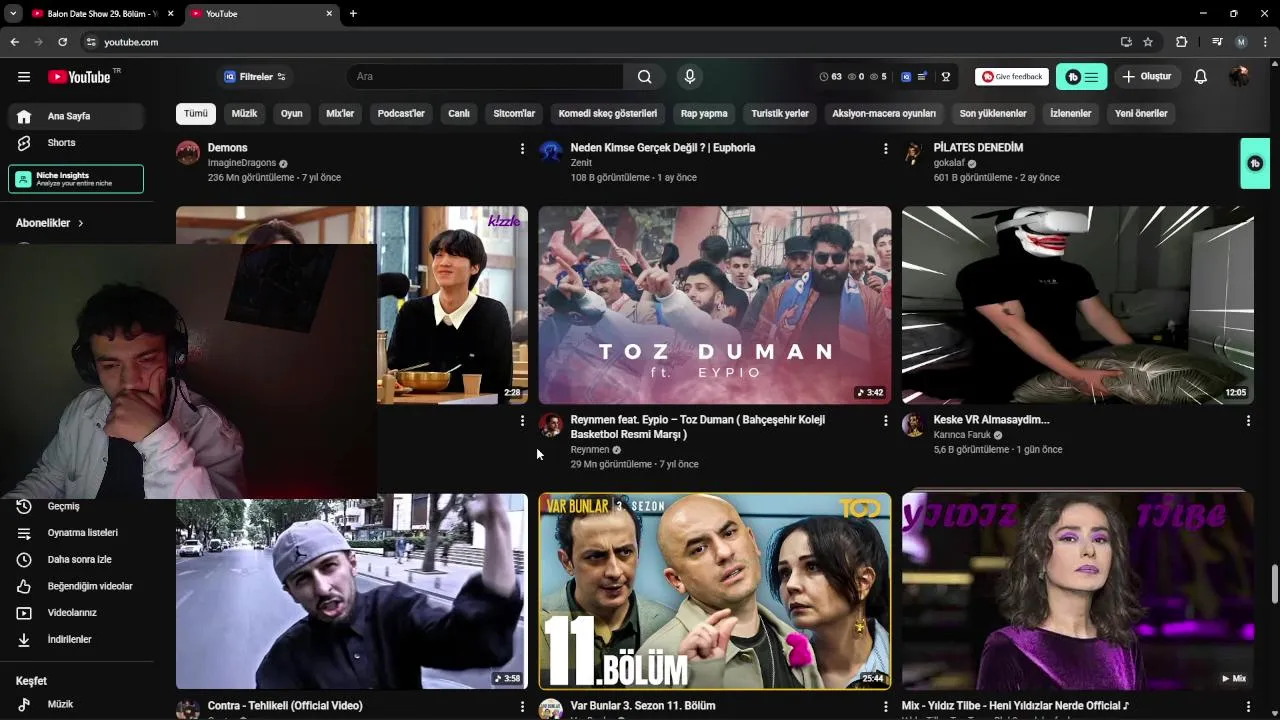Open more options for Euphoria video
The width and height of the screenshot is (1280, 720).
[885, 149]
